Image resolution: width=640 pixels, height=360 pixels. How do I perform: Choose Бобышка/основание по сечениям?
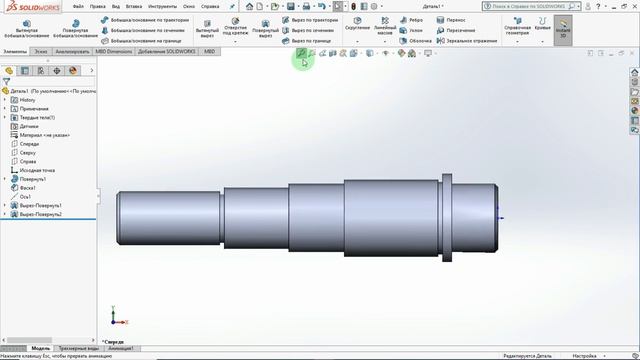click(143, 30)
